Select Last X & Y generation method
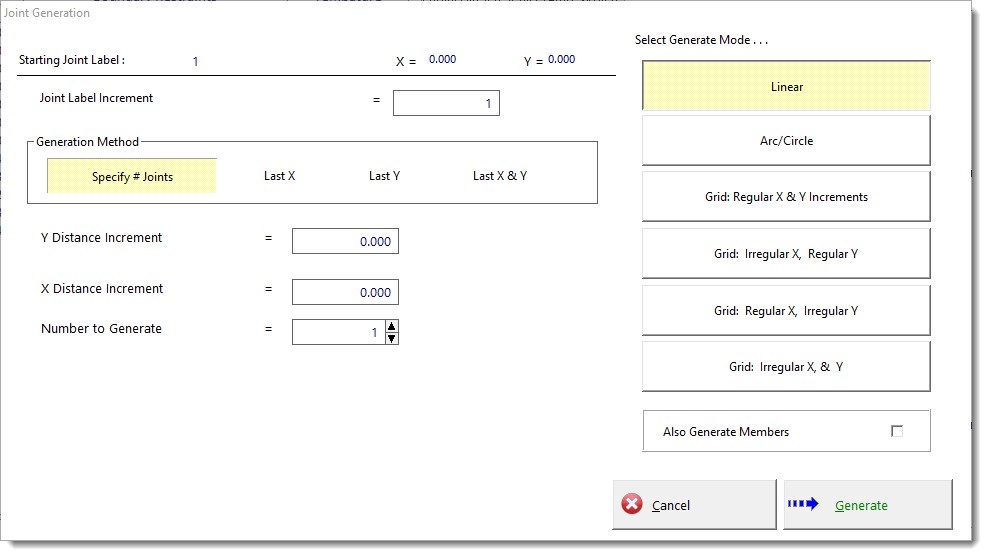Screen dimensions: 987x556 tap(499, 176)
